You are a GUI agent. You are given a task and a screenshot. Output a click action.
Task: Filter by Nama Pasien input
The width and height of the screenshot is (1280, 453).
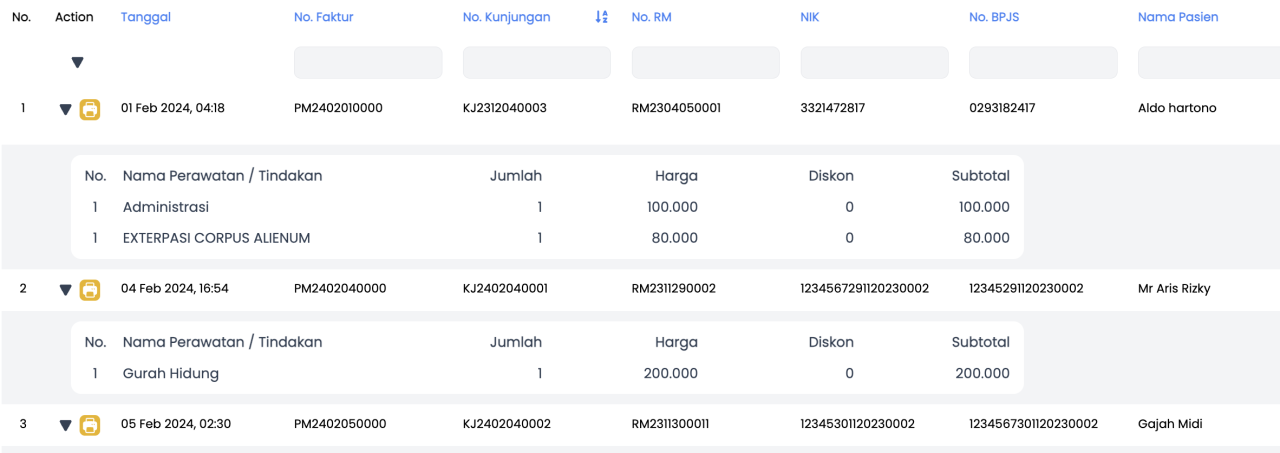click(x=1209, y=62)
